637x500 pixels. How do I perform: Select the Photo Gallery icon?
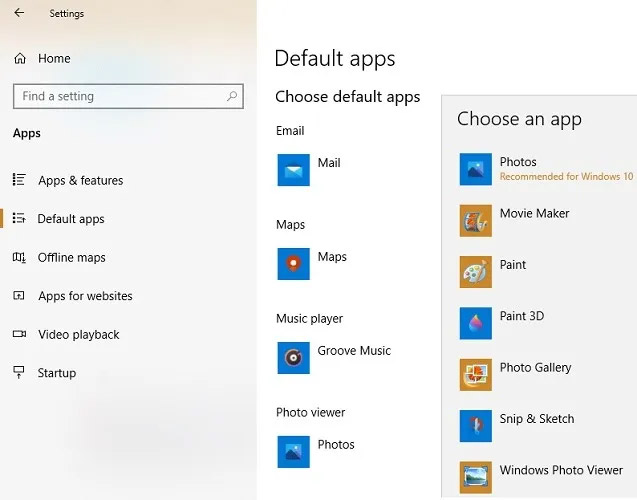(x=476, y=374)
